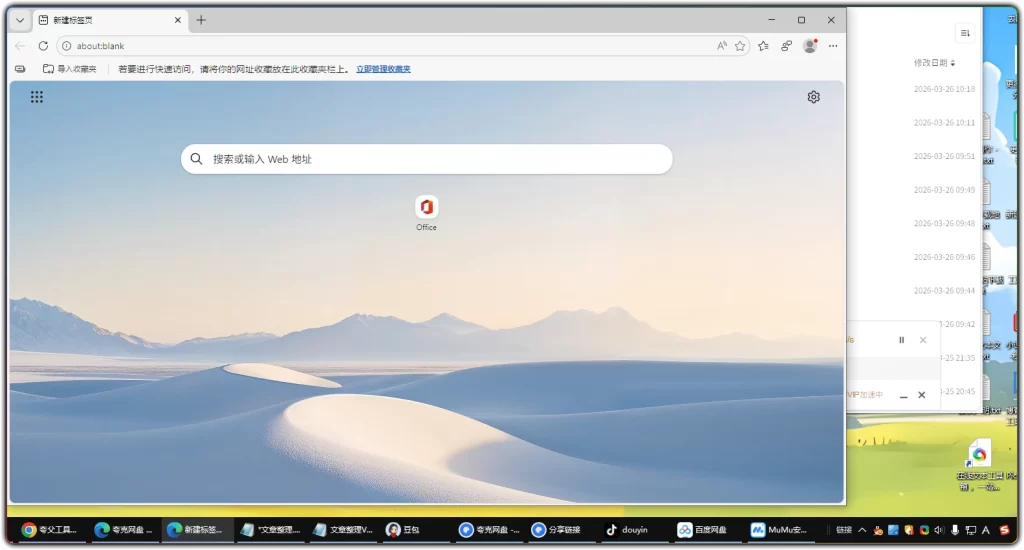Open the volume speaker tray icon
1024x550 pixels.
pyautogui.click(x=939, y=530)
